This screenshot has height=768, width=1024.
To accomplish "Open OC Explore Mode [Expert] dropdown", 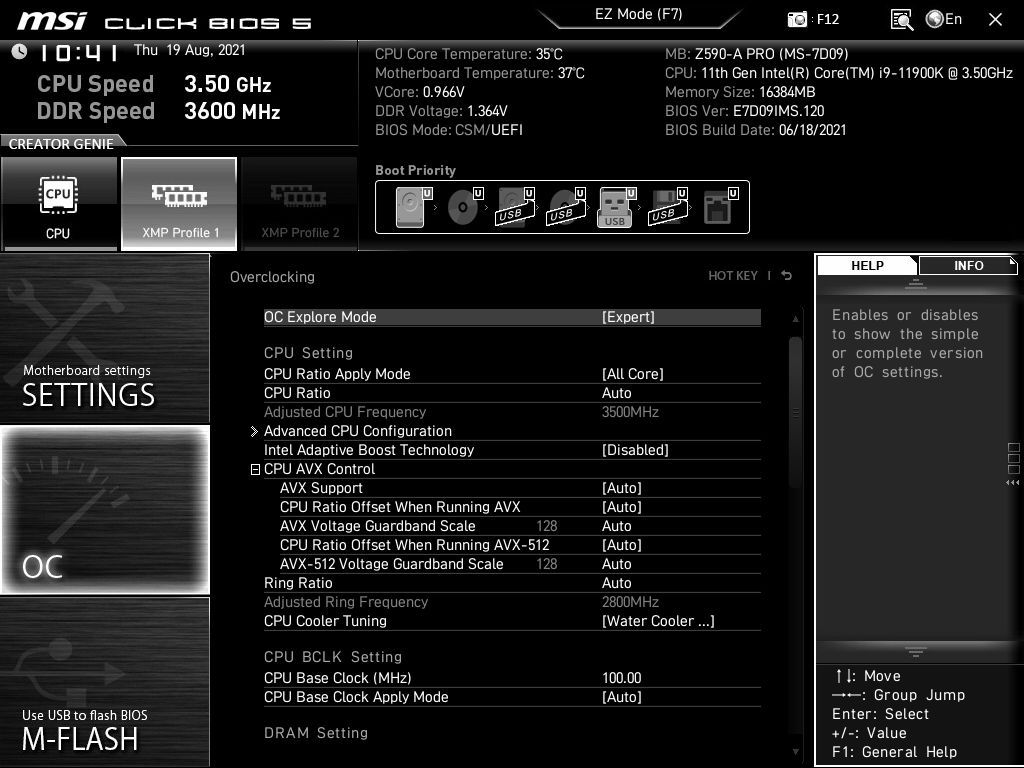I will 512,317.
